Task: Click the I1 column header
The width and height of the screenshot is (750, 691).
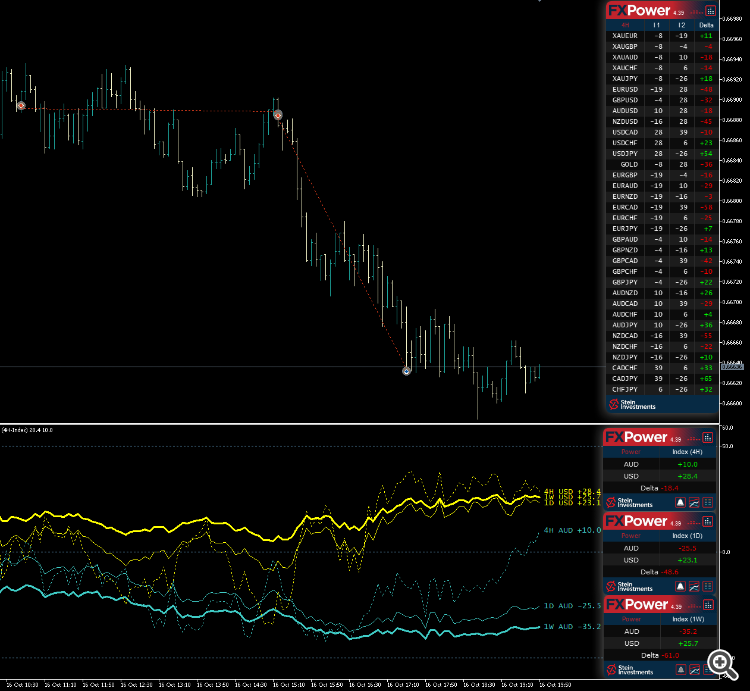Action: click(x=657, y=25)
